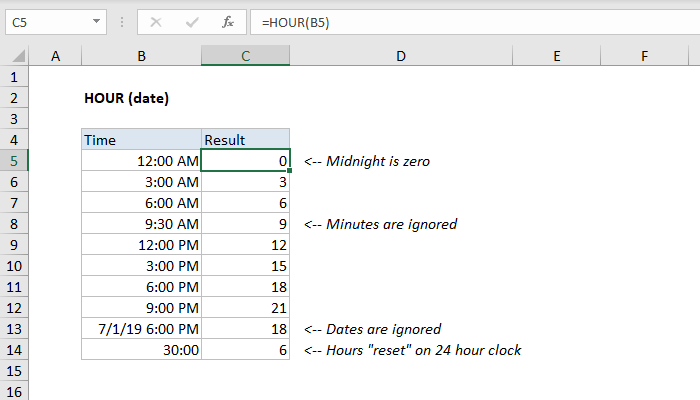Select row 11 header
700x400 pixels.
click(14, 287)
